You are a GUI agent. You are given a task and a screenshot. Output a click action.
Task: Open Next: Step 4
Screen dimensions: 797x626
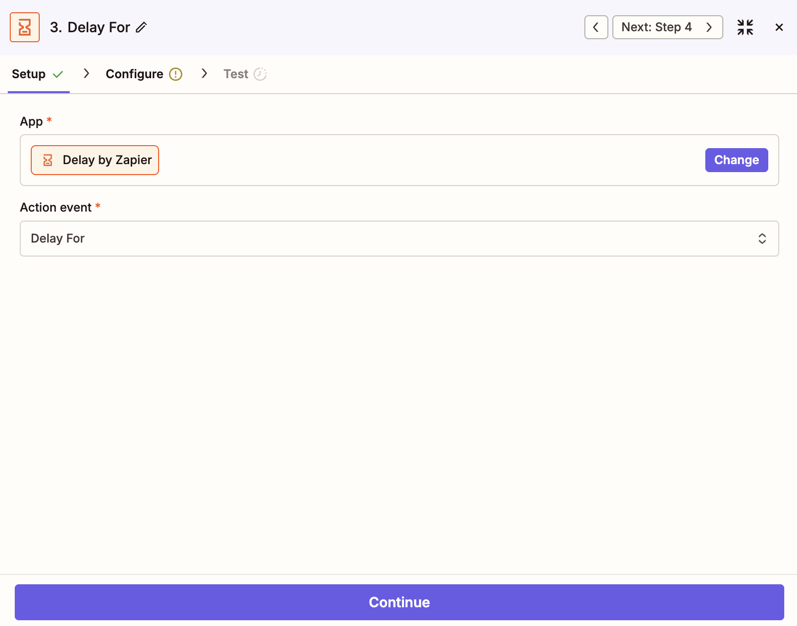click(x=667, y=27)
